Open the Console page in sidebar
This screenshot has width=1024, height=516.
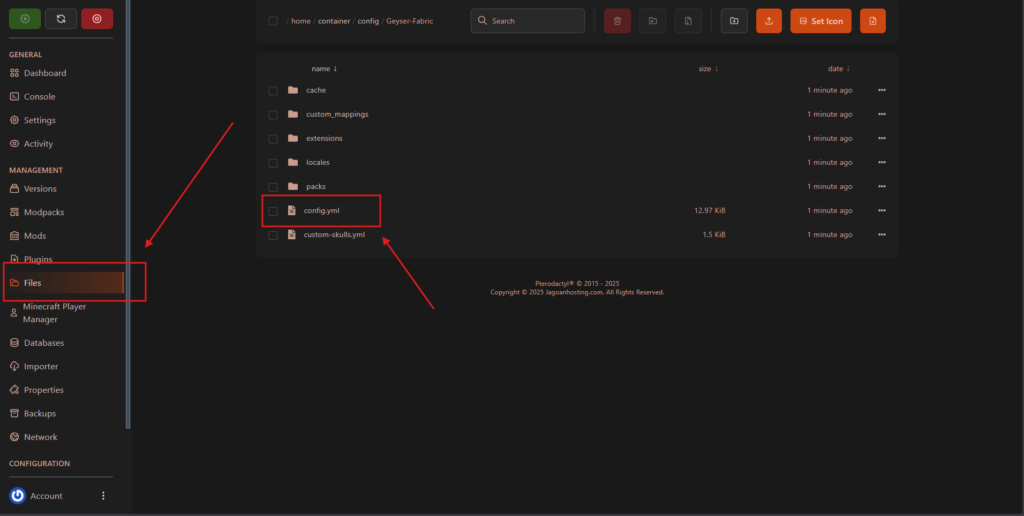pos(40,97)
